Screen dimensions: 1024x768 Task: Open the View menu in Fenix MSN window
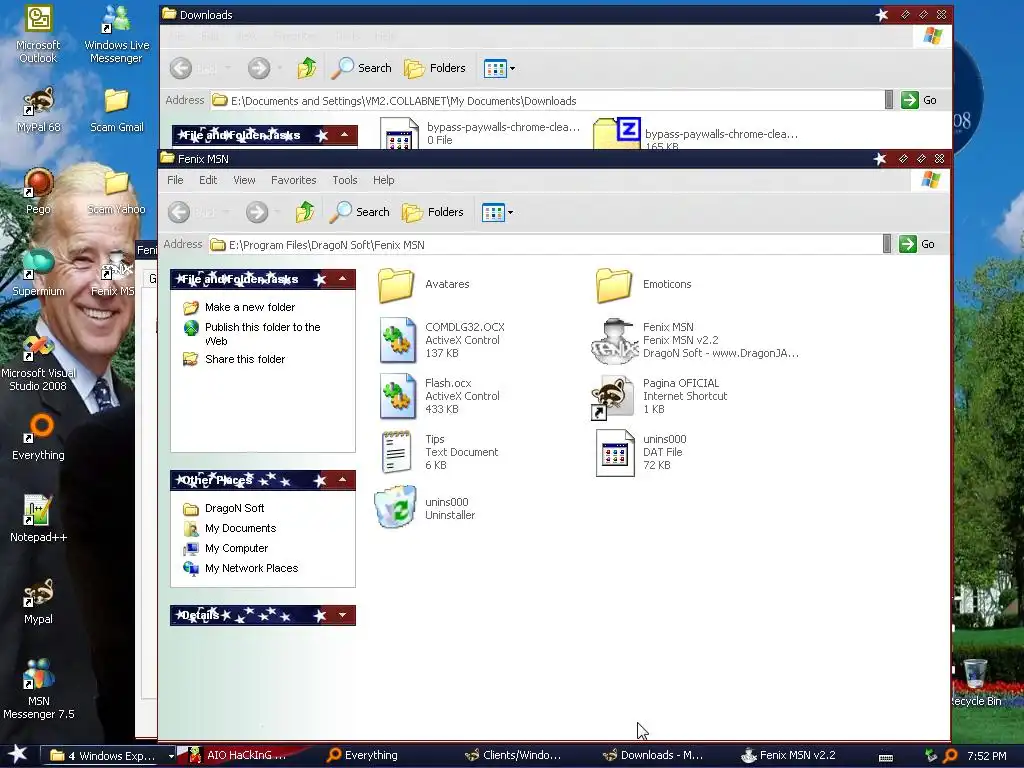(x=244, y=180)
